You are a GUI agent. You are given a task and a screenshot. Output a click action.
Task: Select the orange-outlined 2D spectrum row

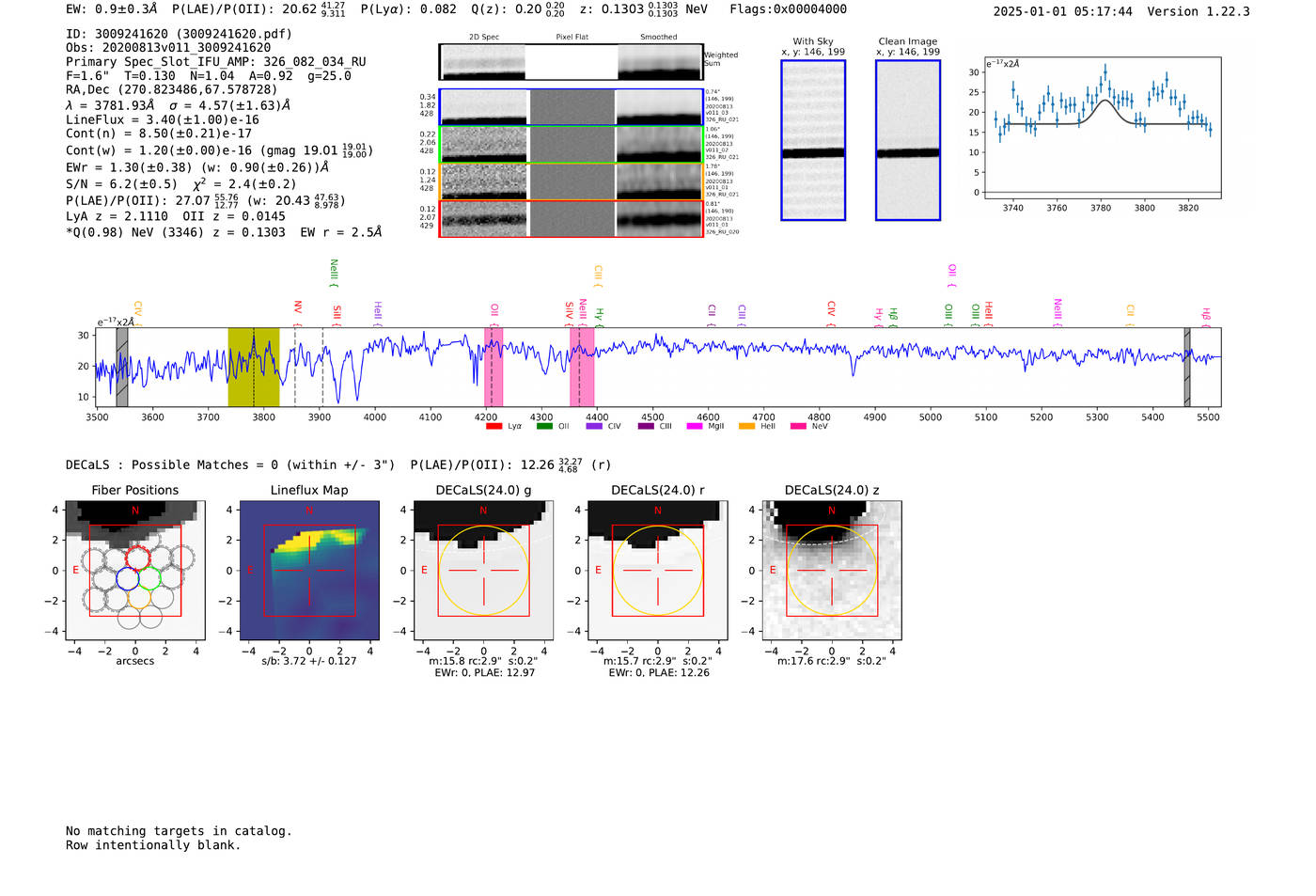click(x=571, y=181)
